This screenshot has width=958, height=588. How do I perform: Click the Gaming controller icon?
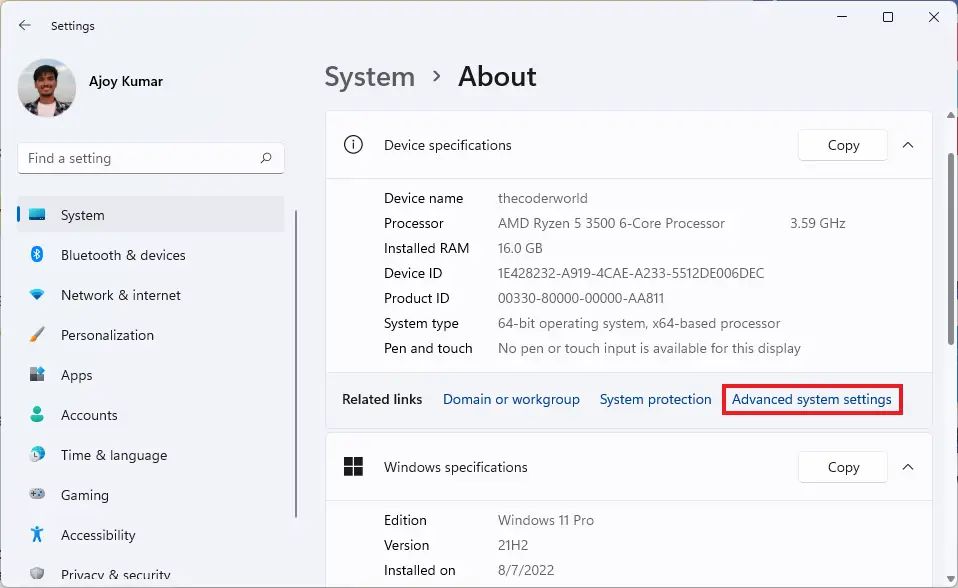click(x=37, y=495)
